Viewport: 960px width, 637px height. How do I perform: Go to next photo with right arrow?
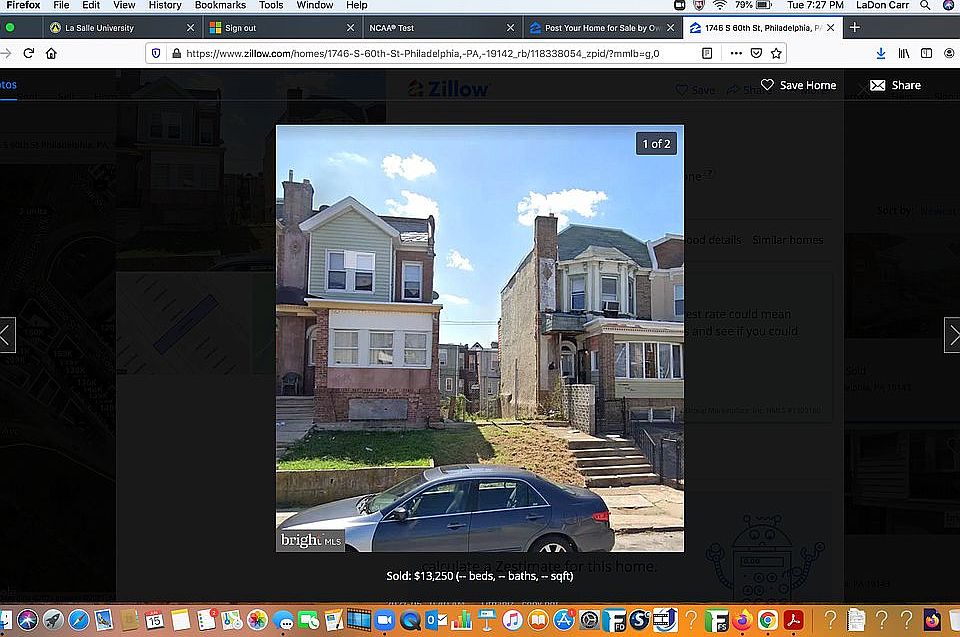coord(952,335)
